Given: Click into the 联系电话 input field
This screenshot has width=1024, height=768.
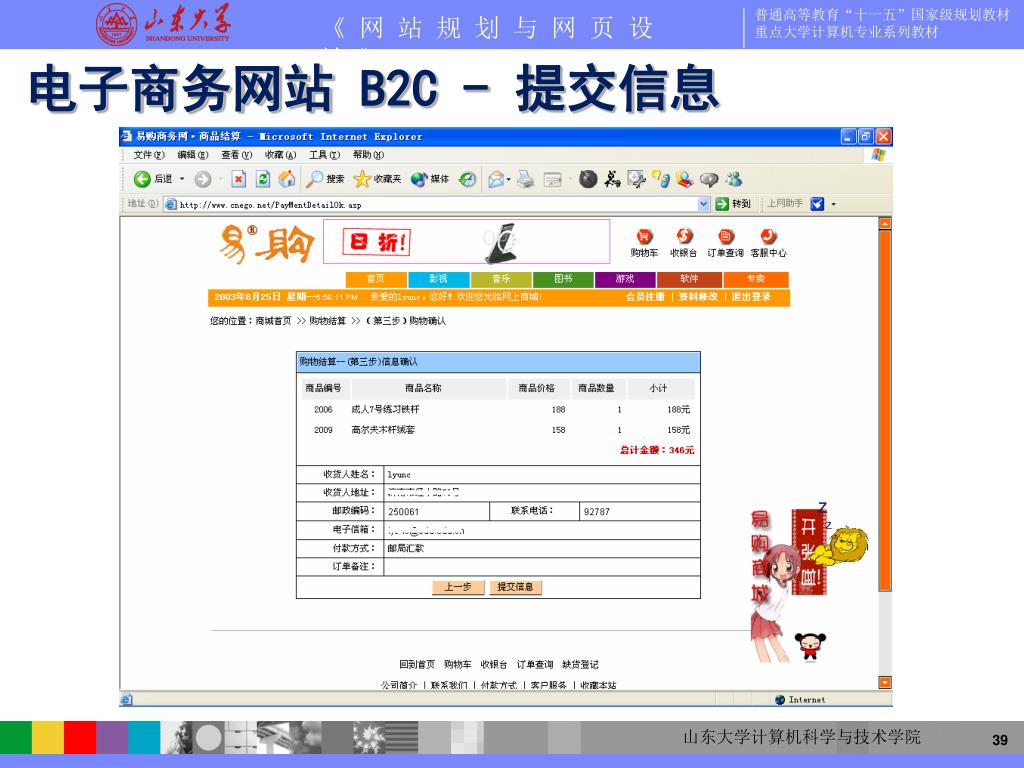Looking at the screenshot, I should pyautogui.click(x=639, y=511).
